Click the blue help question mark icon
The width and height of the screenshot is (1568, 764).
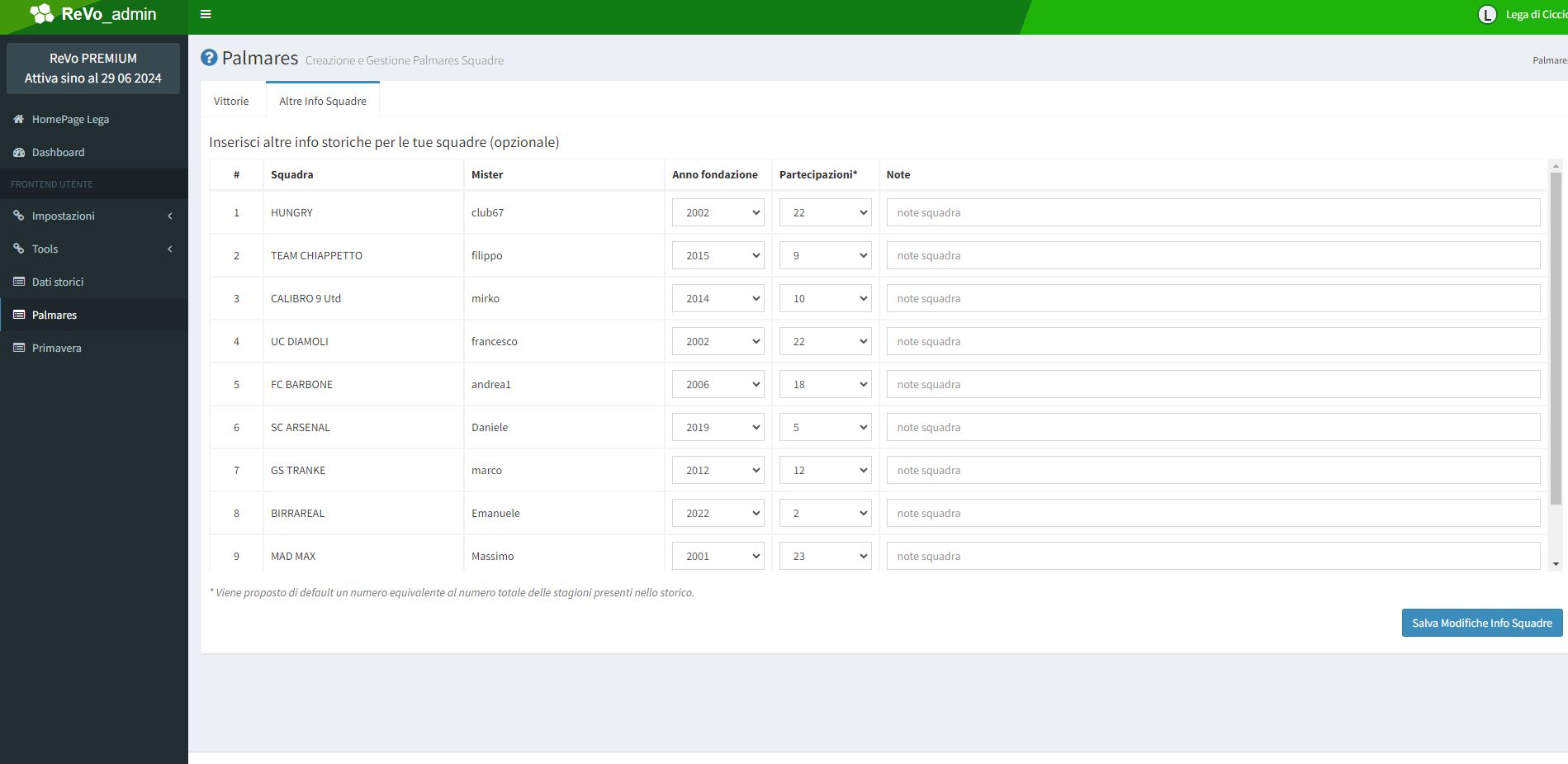click(x=210, y=58)
